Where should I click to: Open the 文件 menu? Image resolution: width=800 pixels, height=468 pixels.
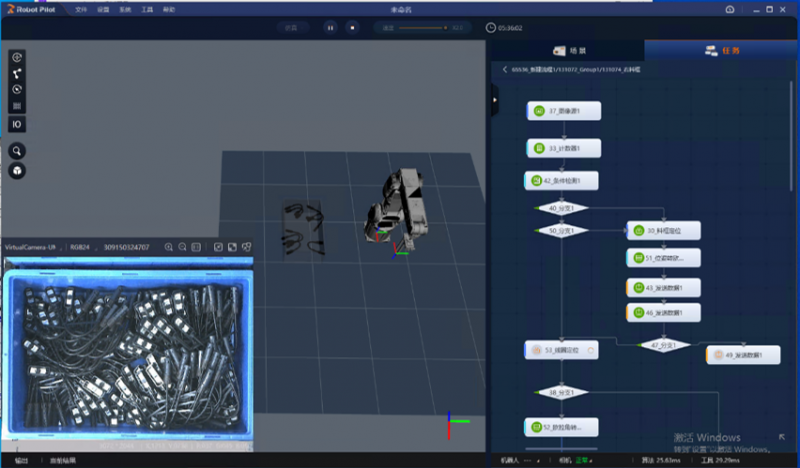[81, 9]
